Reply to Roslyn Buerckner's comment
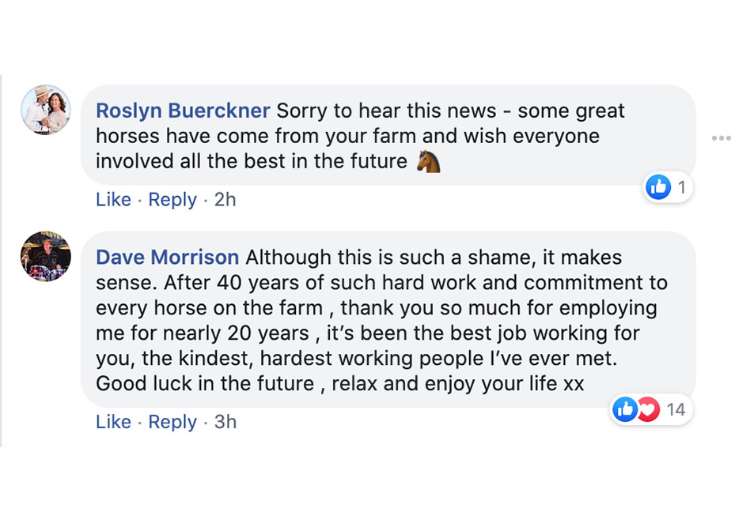Screen dimensions: 750x523 [172, 200]
